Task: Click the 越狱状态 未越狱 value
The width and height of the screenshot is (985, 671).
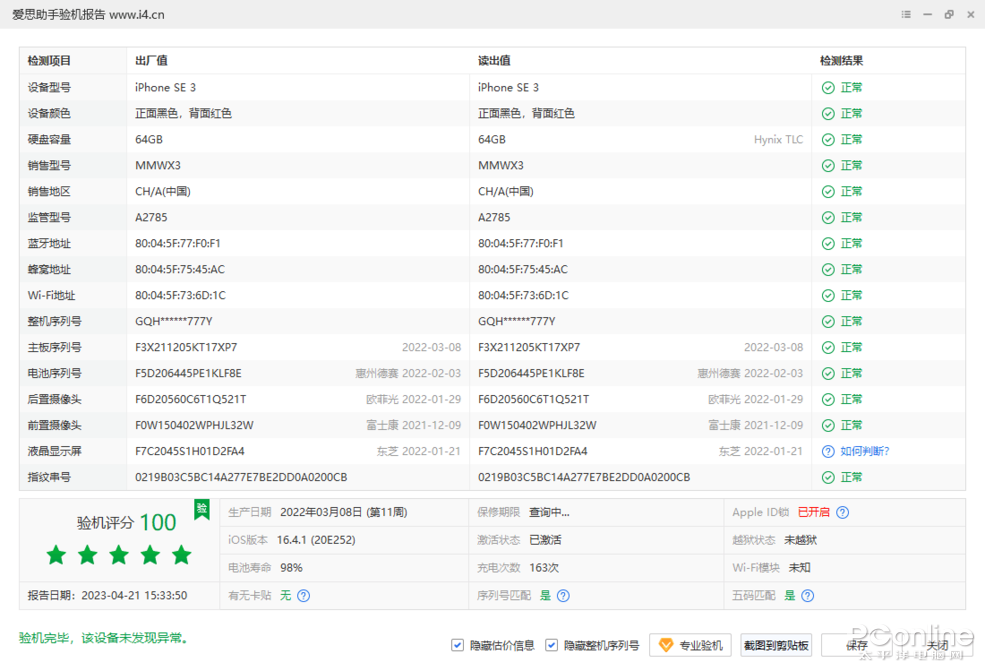Action: tap(800, 540)
